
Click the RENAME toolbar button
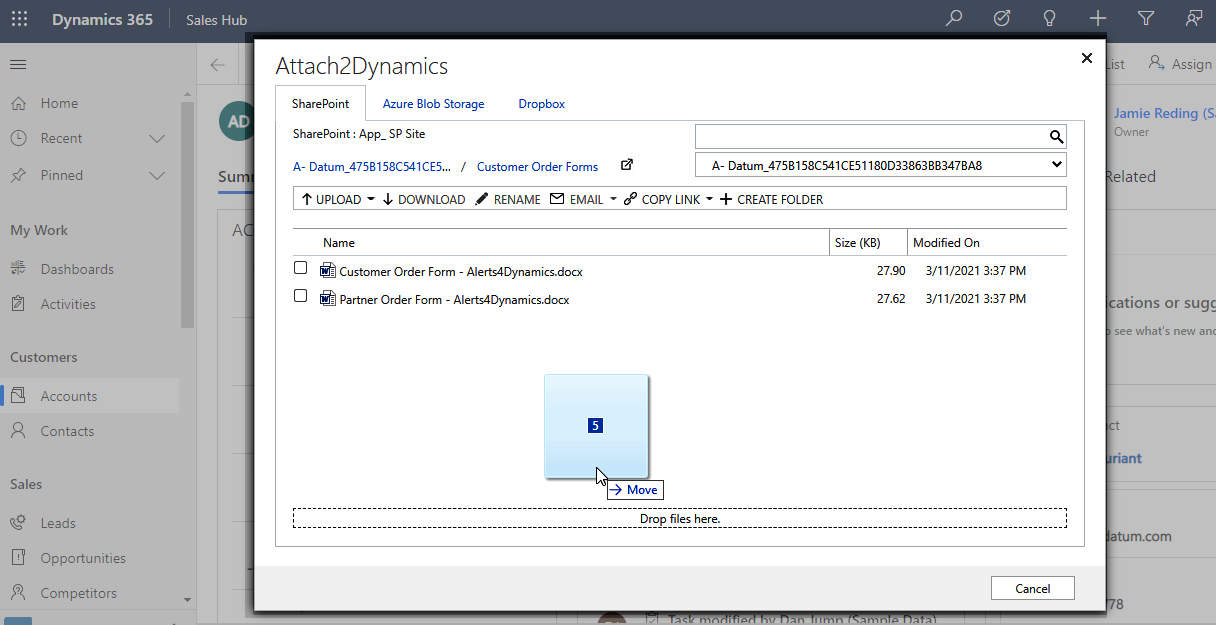[x=508, y=199]
